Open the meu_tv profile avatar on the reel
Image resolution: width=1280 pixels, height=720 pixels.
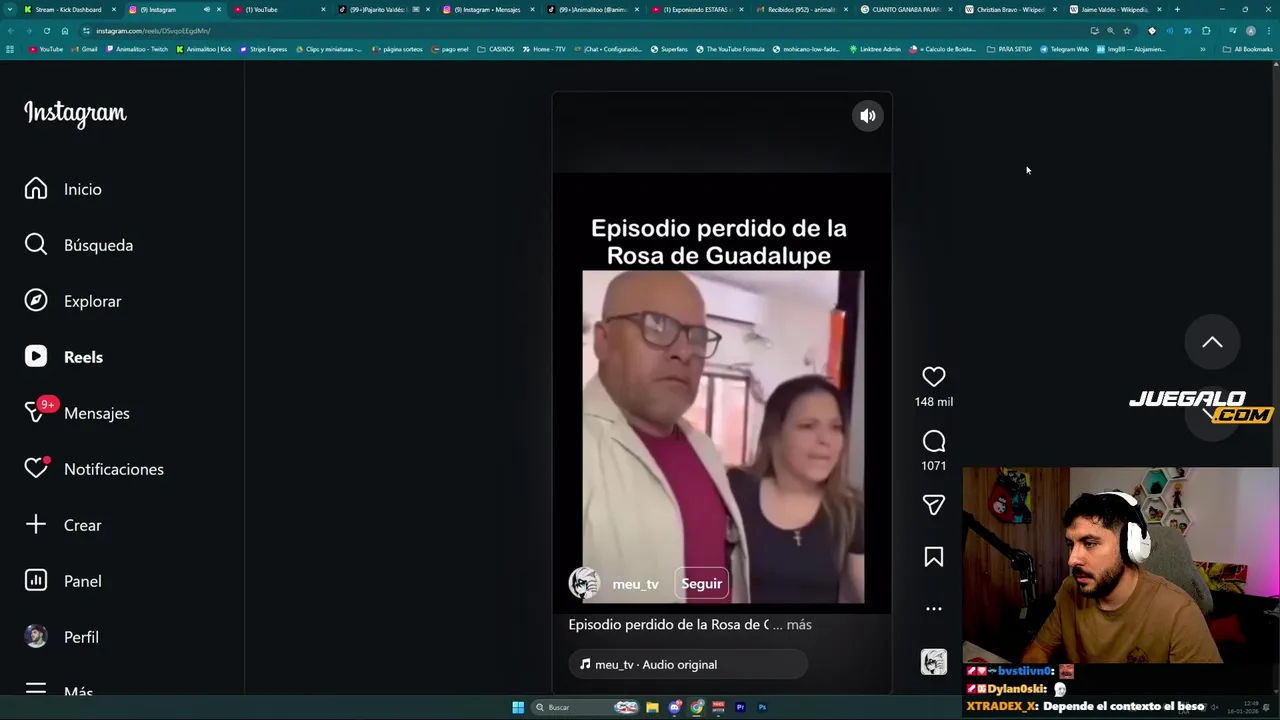point(584,583)
